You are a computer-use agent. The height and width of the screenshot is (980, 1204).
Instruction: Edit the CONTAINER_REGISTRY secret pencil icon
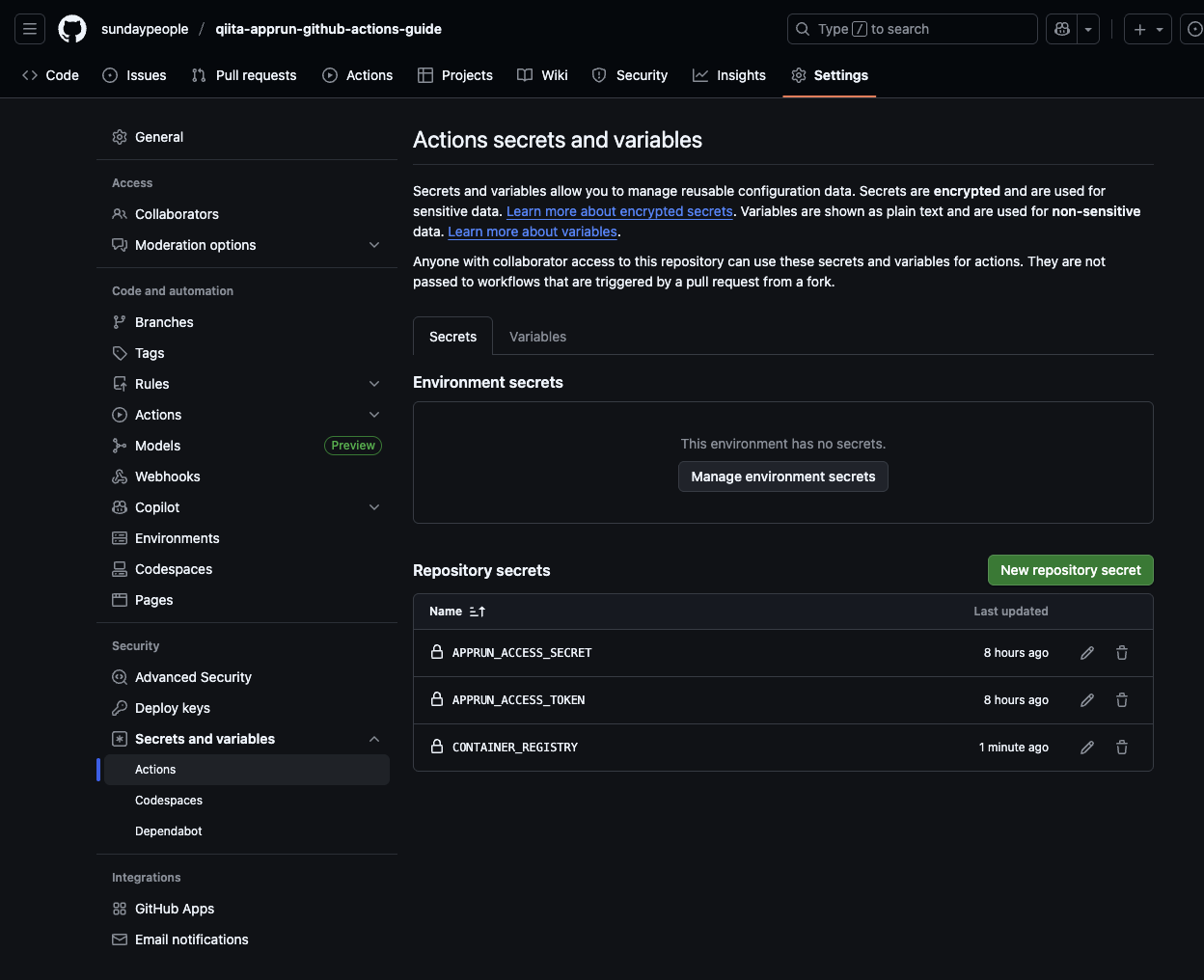(x=1087, y=748)
